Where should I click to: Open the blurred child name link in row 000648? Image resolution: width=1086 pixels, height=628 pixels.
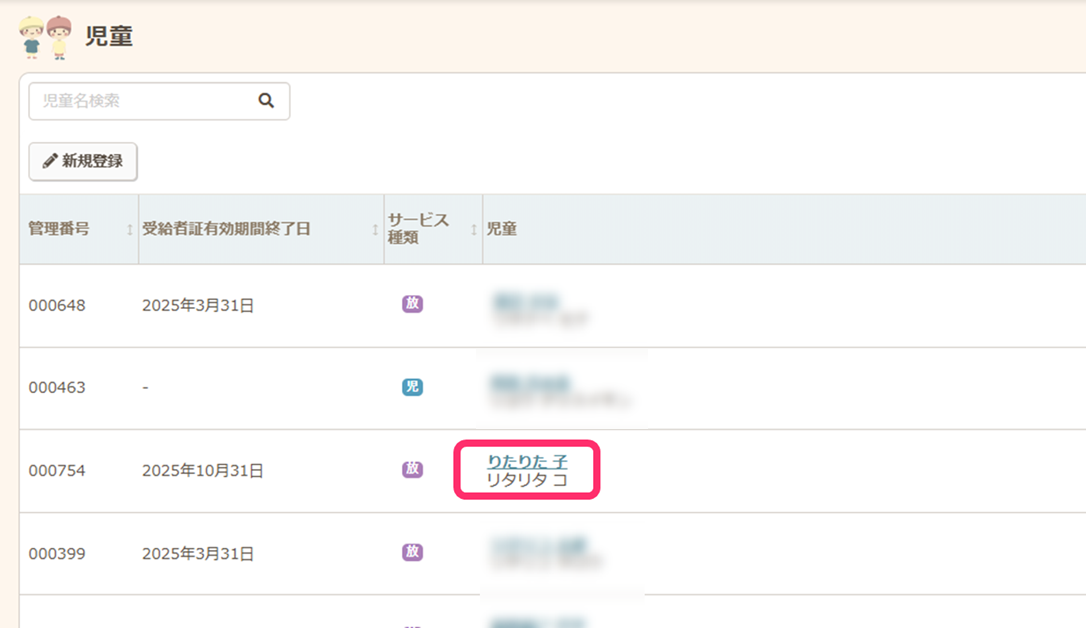(x=523, y=299)
